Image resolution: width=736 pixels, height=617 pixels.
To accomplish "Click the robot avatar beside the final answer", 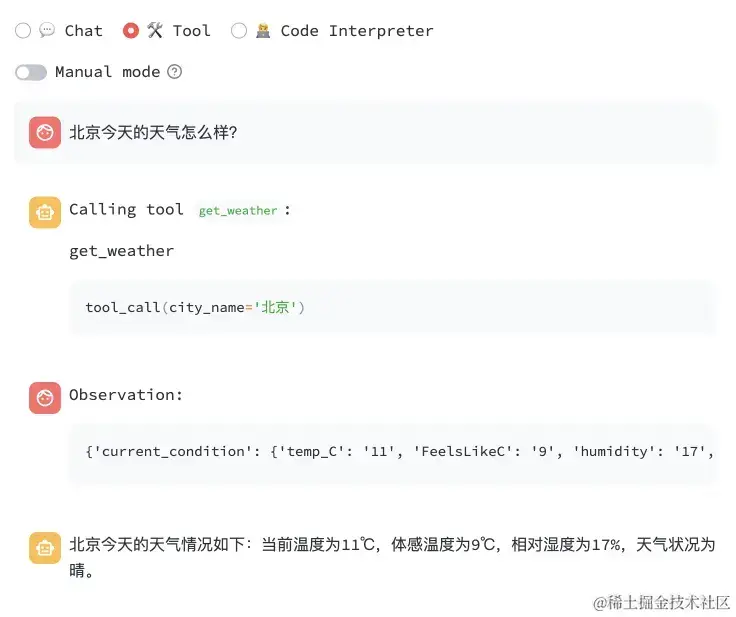I will 45,548.
